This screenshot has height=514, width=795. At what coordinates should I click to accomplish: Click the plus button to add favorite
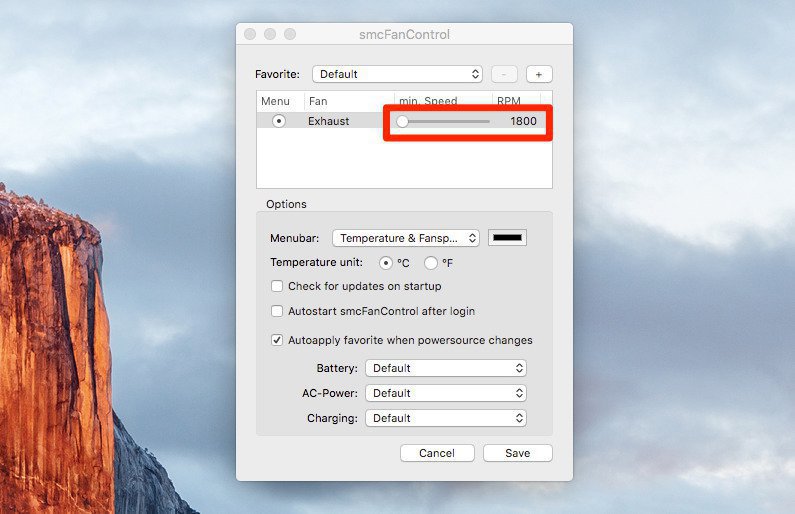(539, 74)
